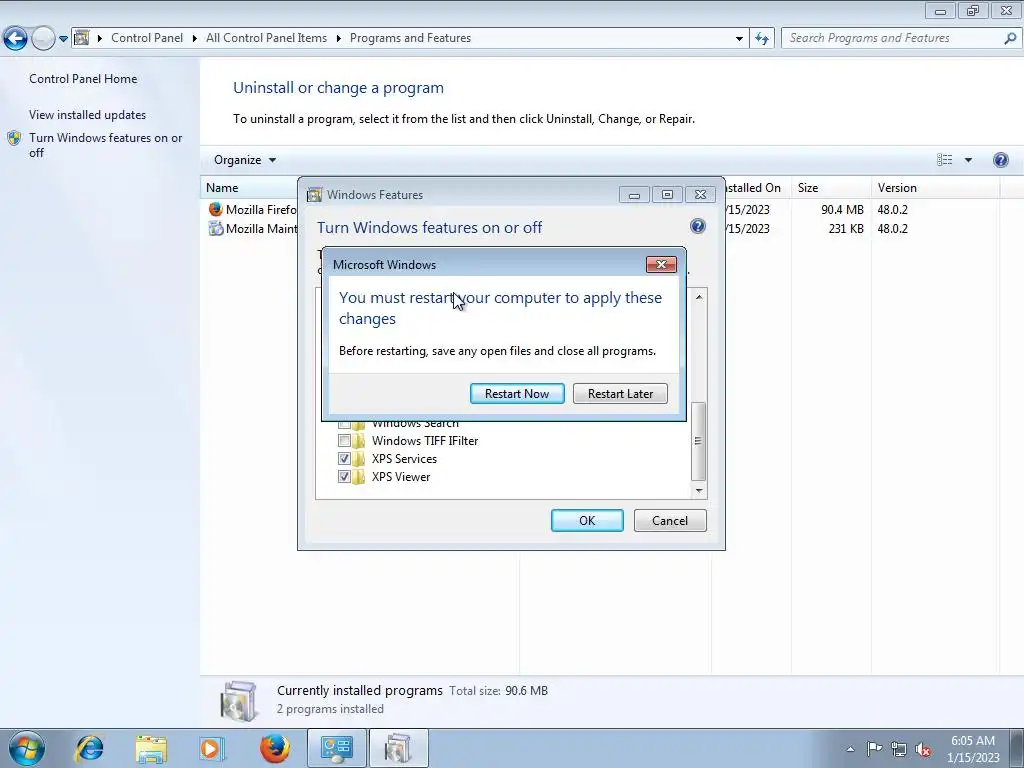Open Windows Media Player from taskbar
This screenshot has height=768, width=1024.
coord(212,748)
